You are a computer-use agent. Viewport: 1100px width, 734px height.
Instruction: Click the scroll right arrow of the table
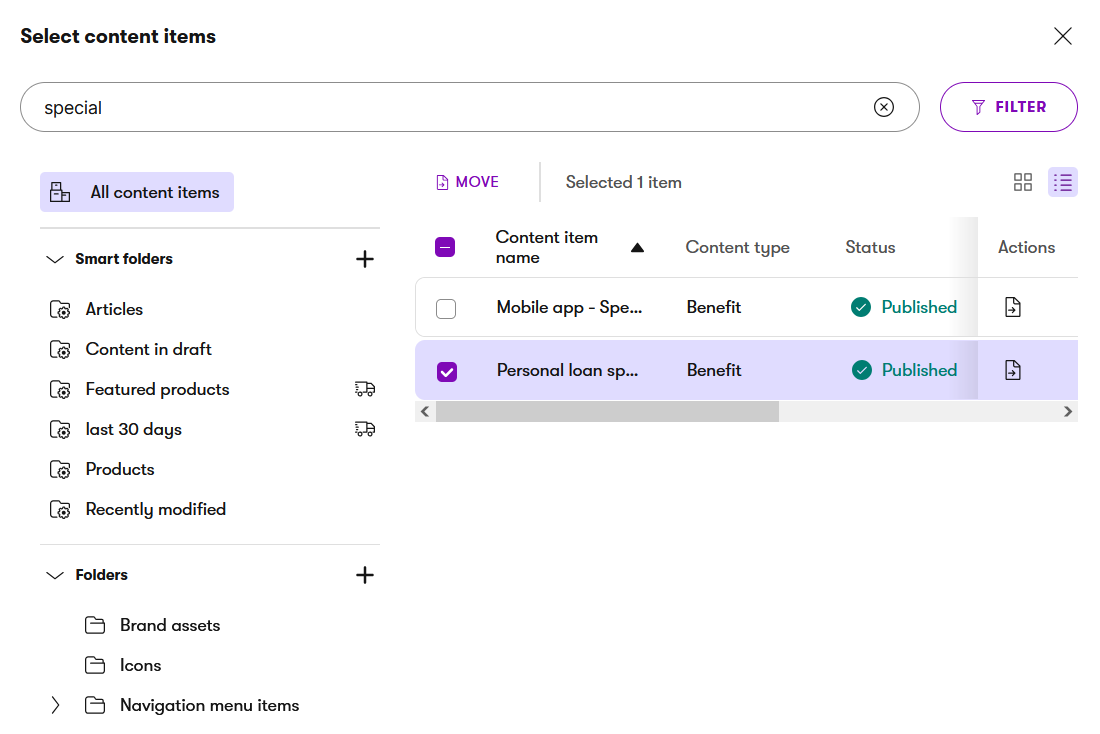click(x=1068, y=411)
